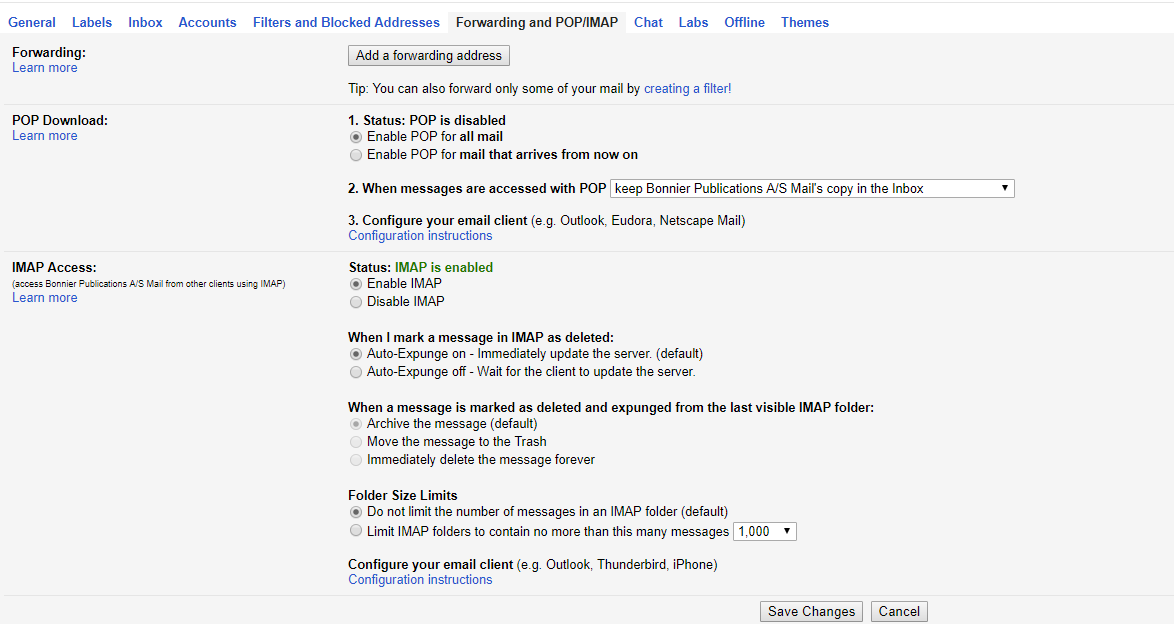The image size is (1174, 624).
Task: Switch to the Accounts tab
Action: point(207,21)
